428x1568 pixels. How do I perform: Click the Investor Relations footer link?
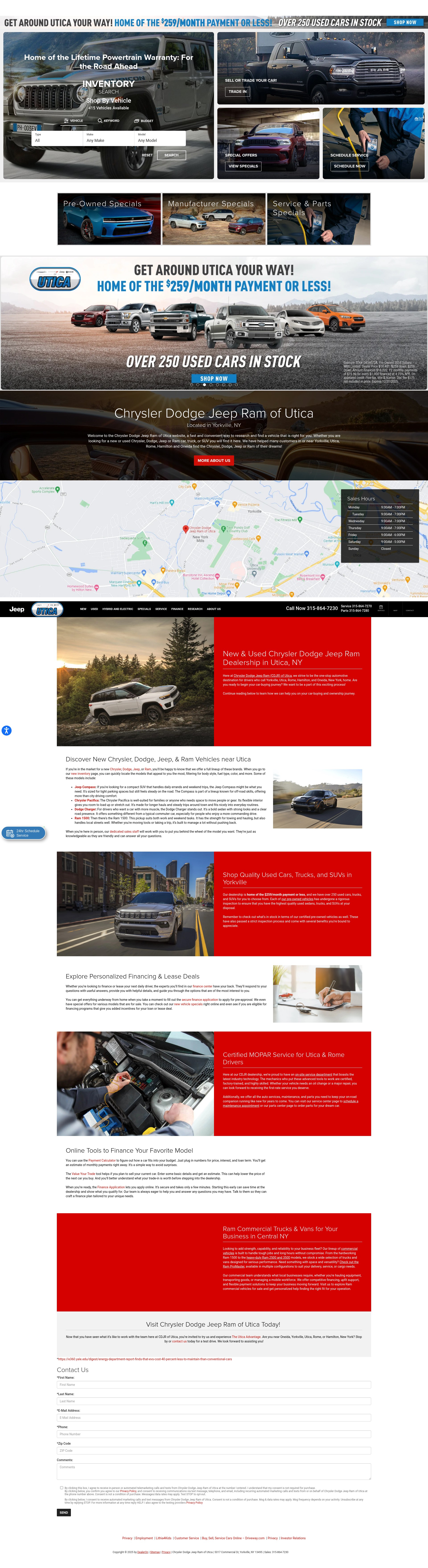pos(293,1538)
